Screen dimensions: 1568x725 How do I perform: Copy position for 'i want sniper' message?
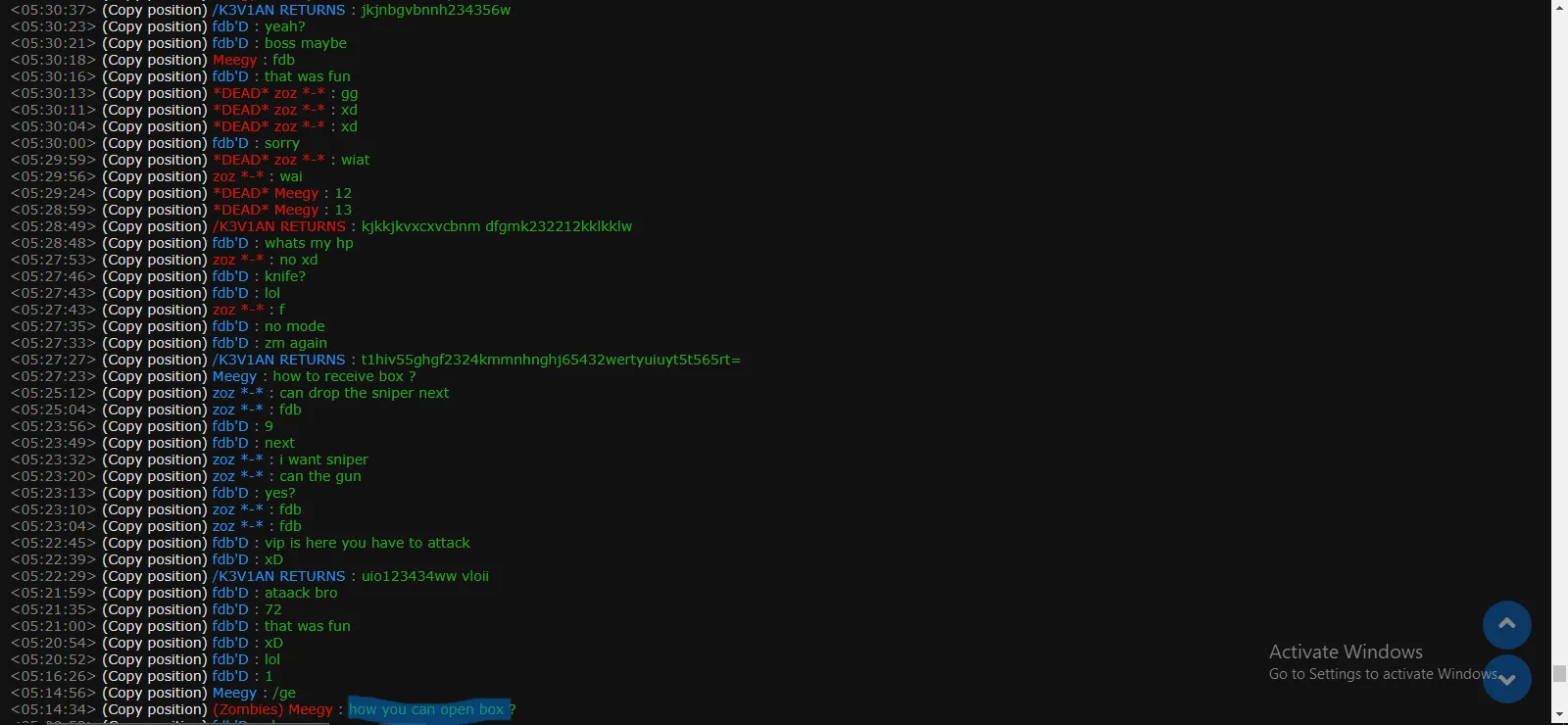(x=155, y=459)
